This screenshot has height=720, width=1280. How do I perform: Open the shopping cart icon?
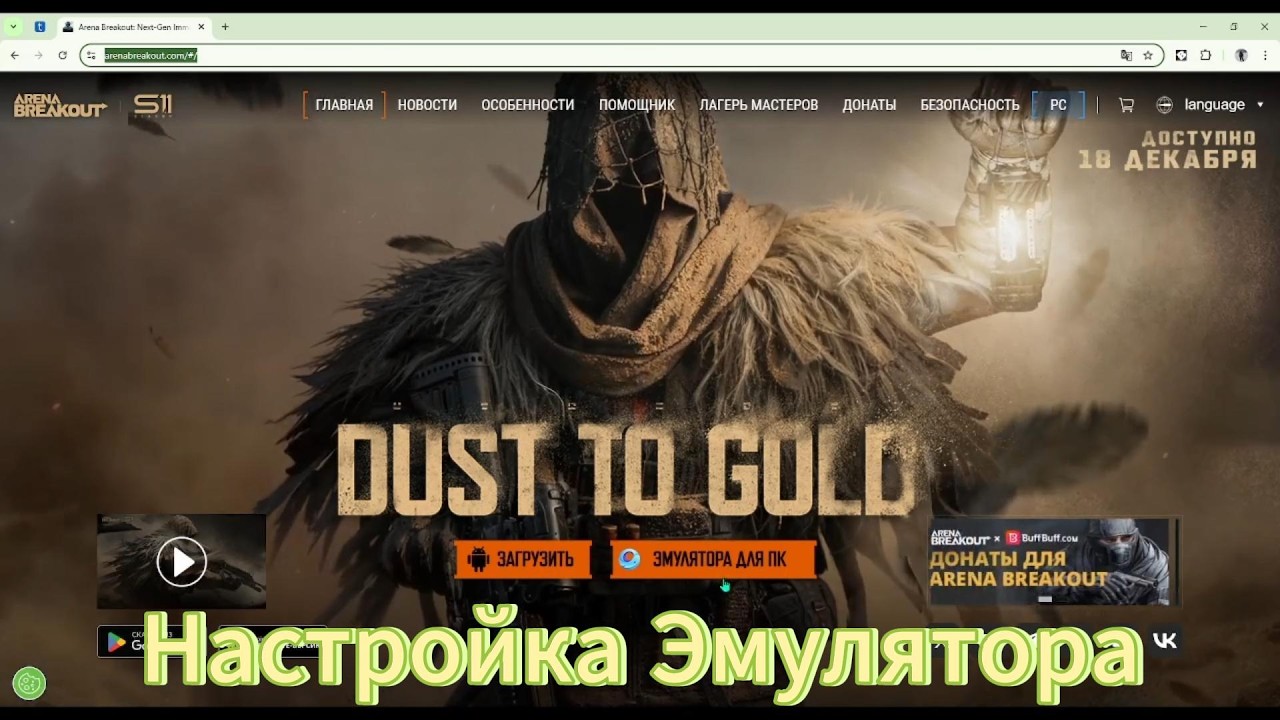pyautogui.click(x=1126, y=105)
